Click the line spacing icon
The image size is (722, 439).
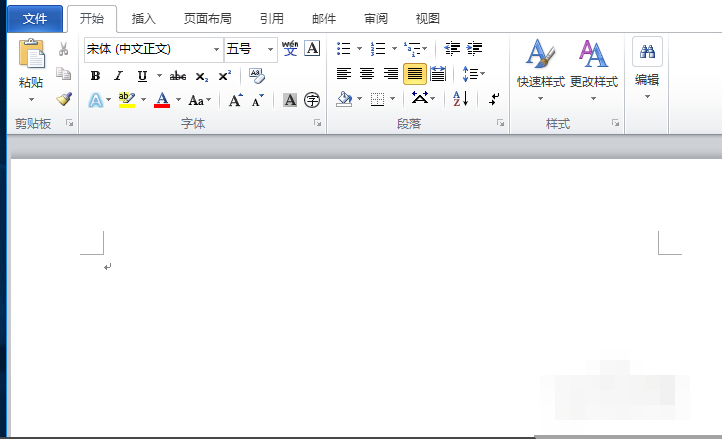tap(471, 74)
